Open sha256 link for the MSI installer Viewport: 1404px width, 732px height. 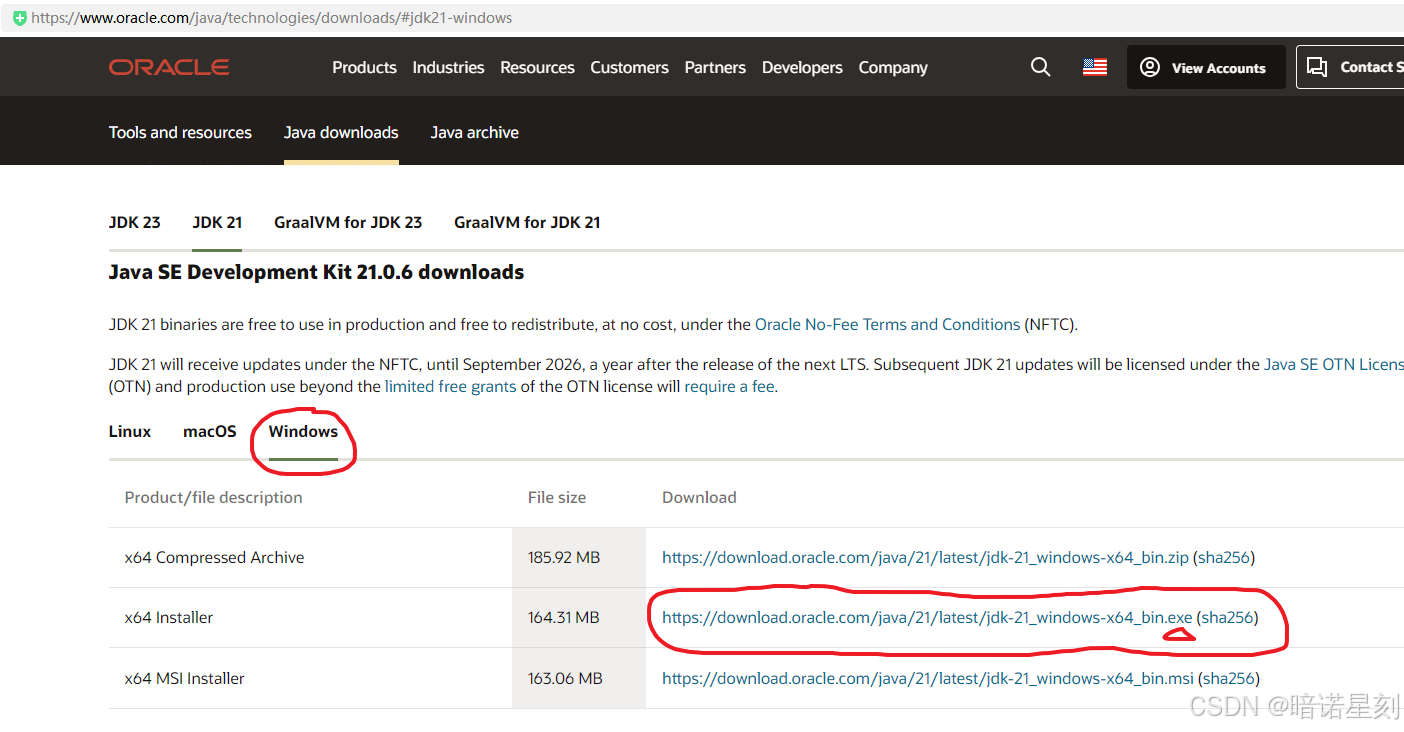[1229, 678]
